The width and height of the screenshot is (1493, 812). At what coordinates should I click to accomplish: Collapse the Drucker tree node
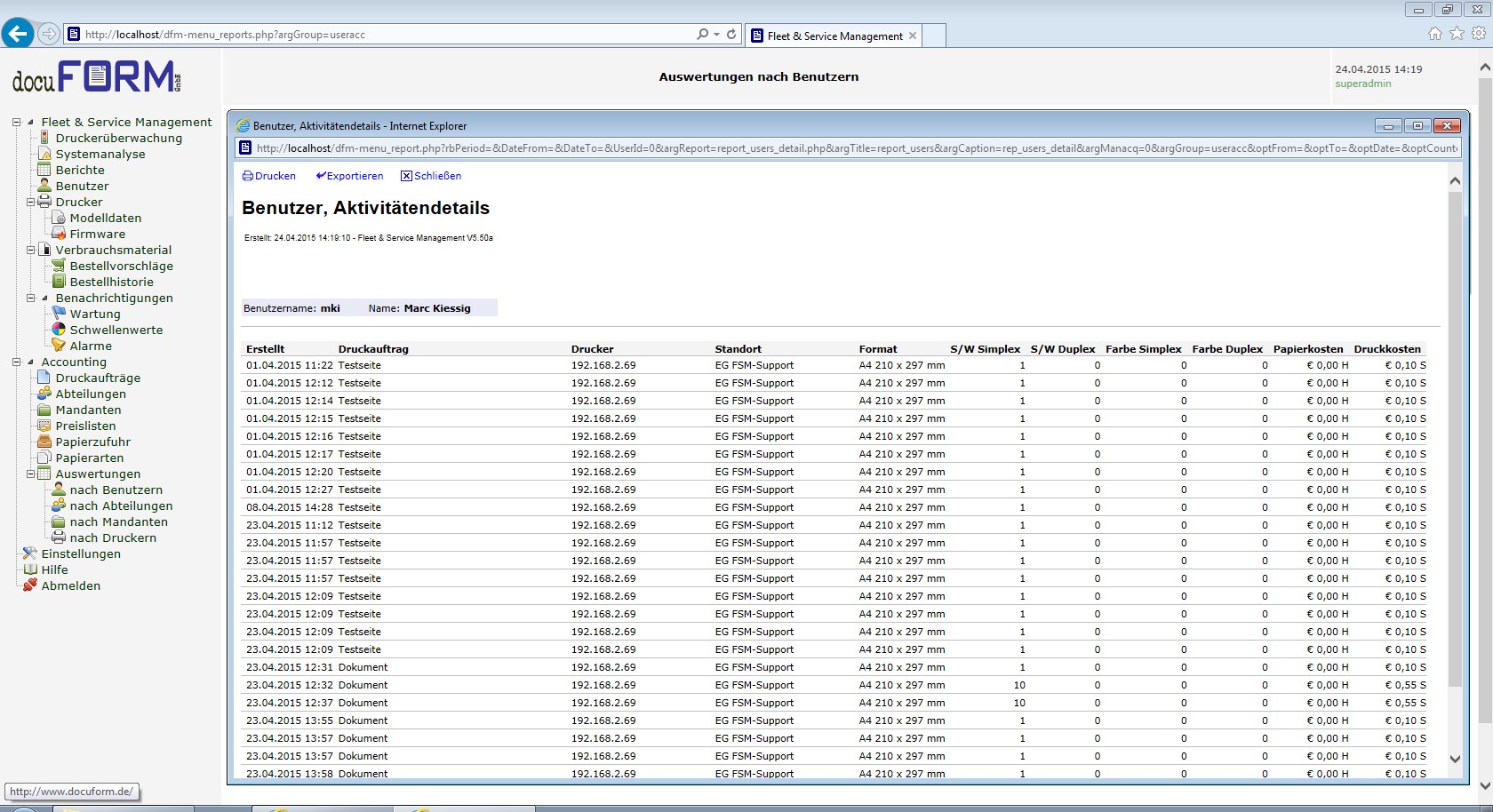point(30,203)
